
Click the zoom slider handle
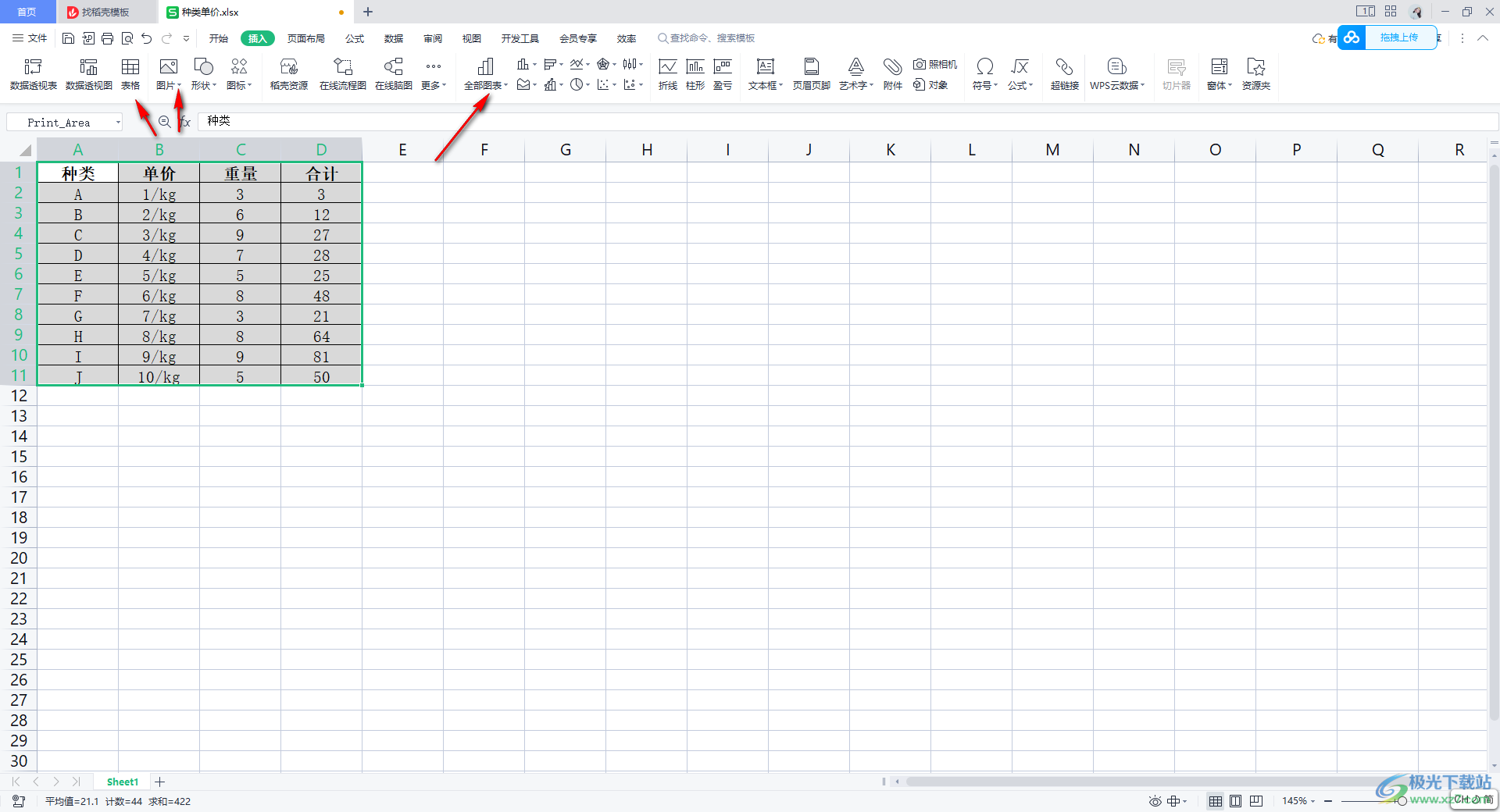pyautogui.click(x=1402, y=801)
